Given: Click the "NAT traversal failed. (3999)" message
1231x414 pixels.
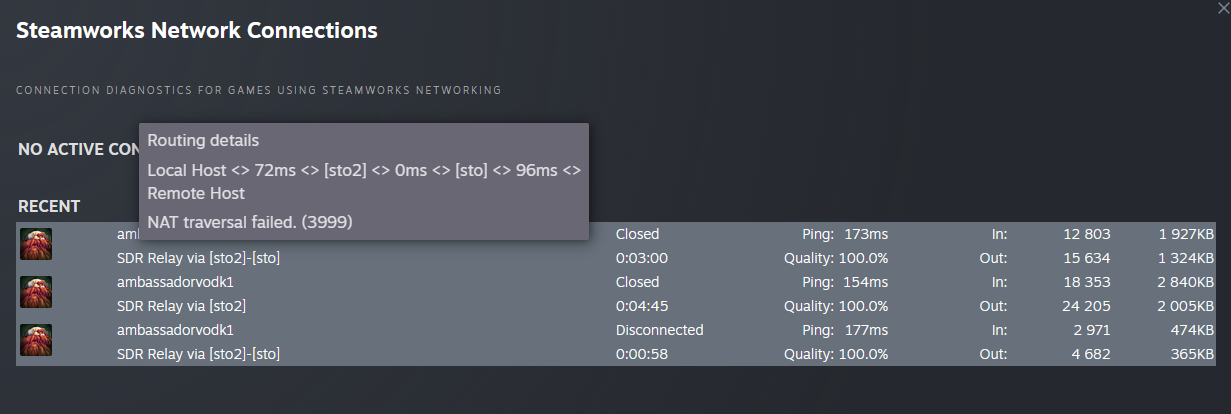Looking at the screenshot, I should [x=250, y=221].
